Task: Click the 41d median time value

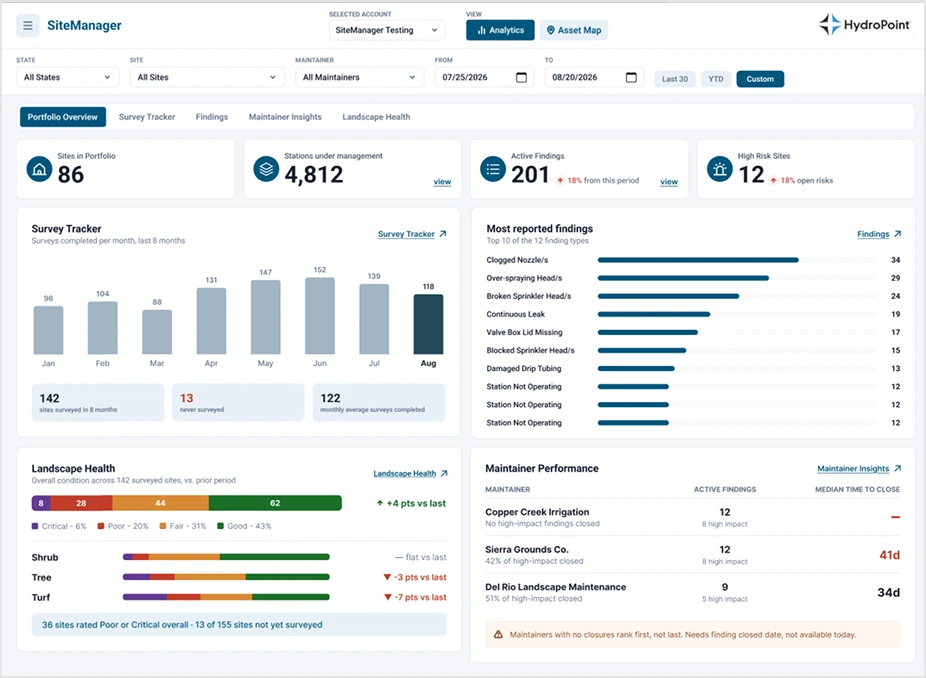Action: (x=889, y=555)
